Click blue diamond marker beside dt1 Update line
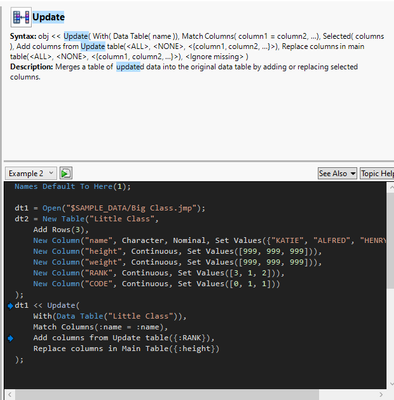This screenshot has height=400, width=394. click(x=11, y=306)
